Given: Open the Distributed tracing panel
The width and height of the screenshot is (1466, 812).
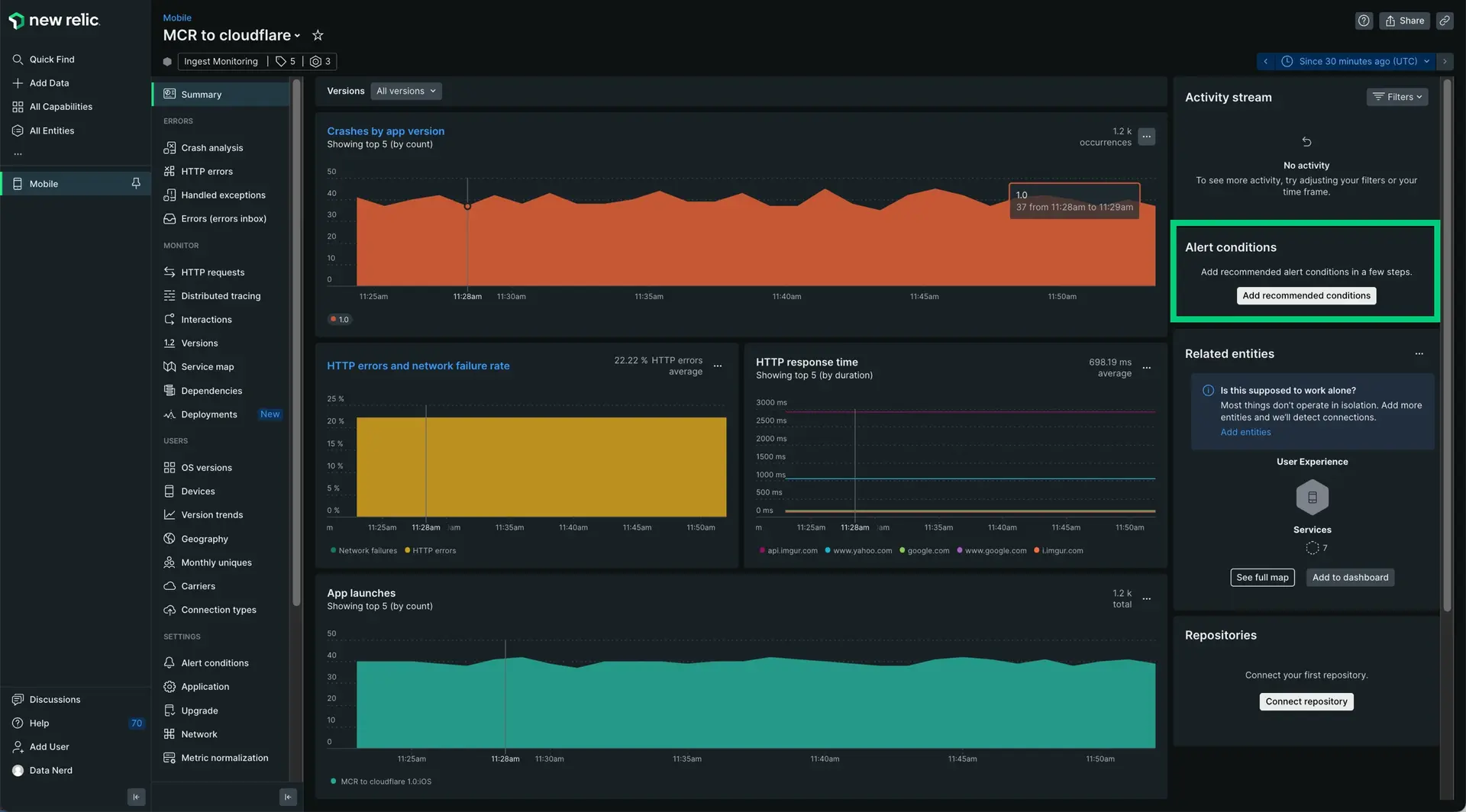Looking at the screenshot, I should [x=221, y=295].
